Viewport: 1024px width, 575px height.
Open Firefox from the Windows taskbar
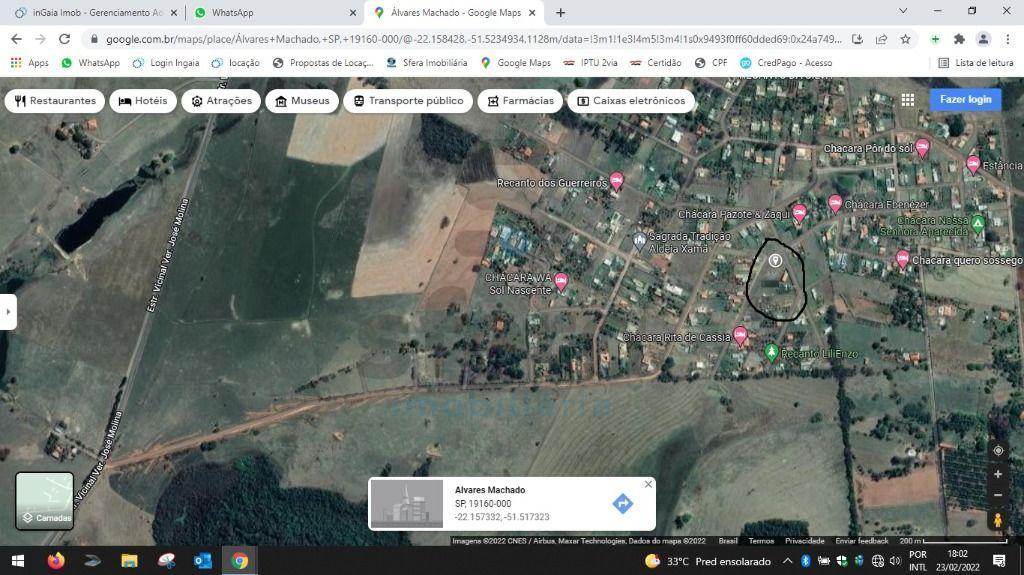coord(56,561)
